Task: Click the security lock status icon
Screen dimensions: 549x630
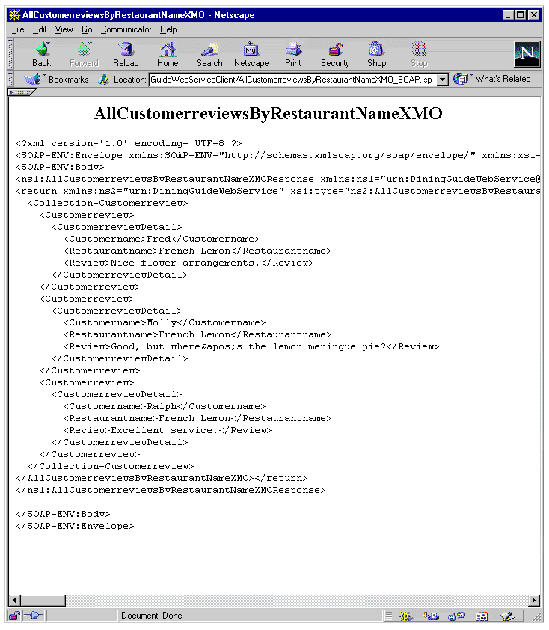Action: [x=14, y=616]
